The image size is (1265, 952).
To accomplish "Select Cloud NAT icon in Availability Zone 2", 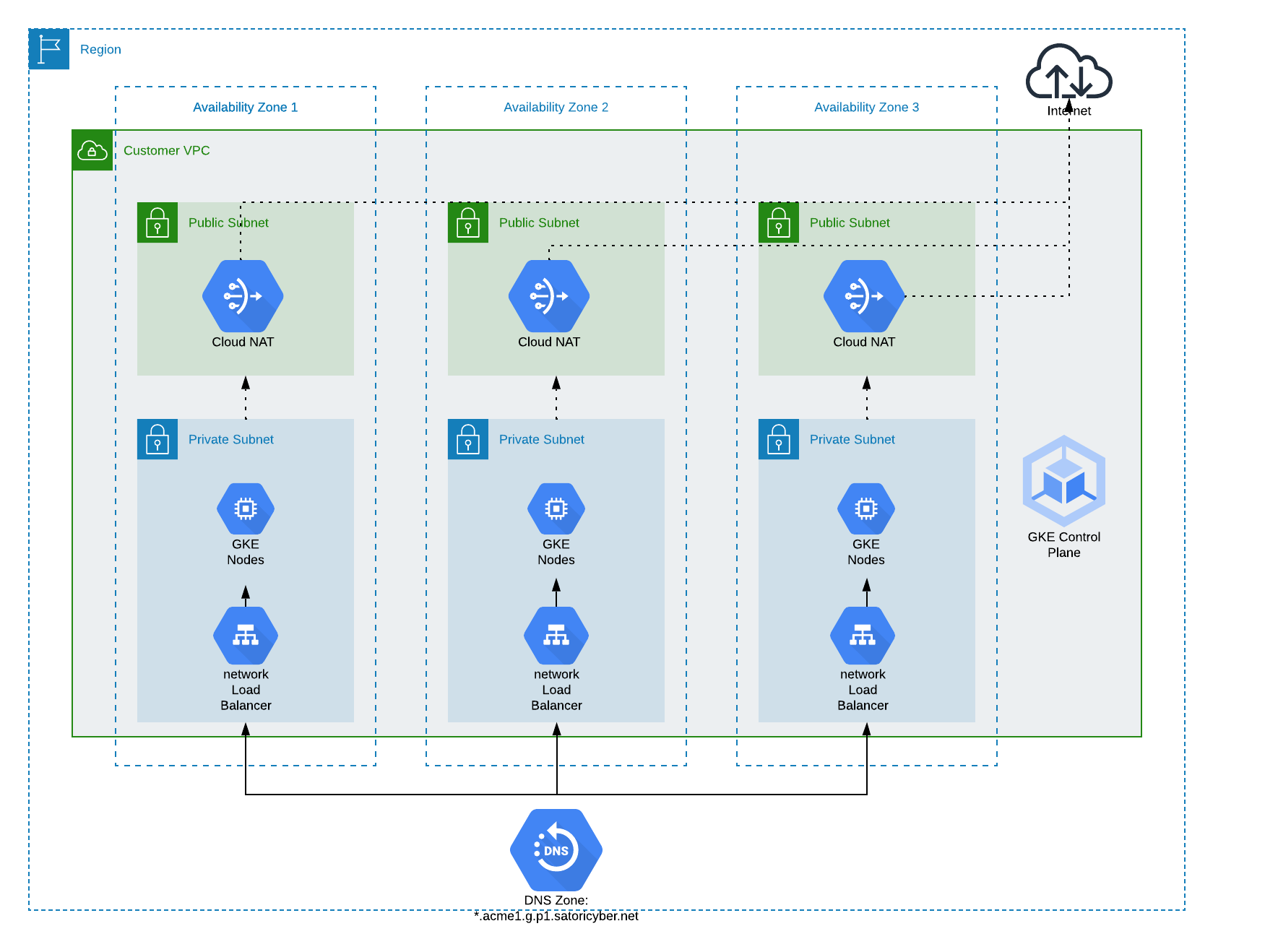I will (549, 296).
